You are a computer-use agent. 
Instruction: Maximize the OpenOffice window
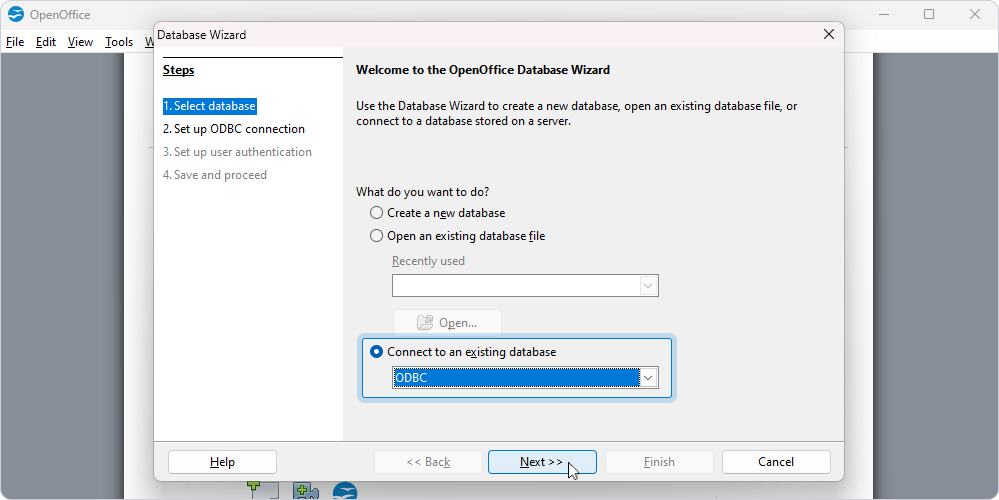coord(929,14)
